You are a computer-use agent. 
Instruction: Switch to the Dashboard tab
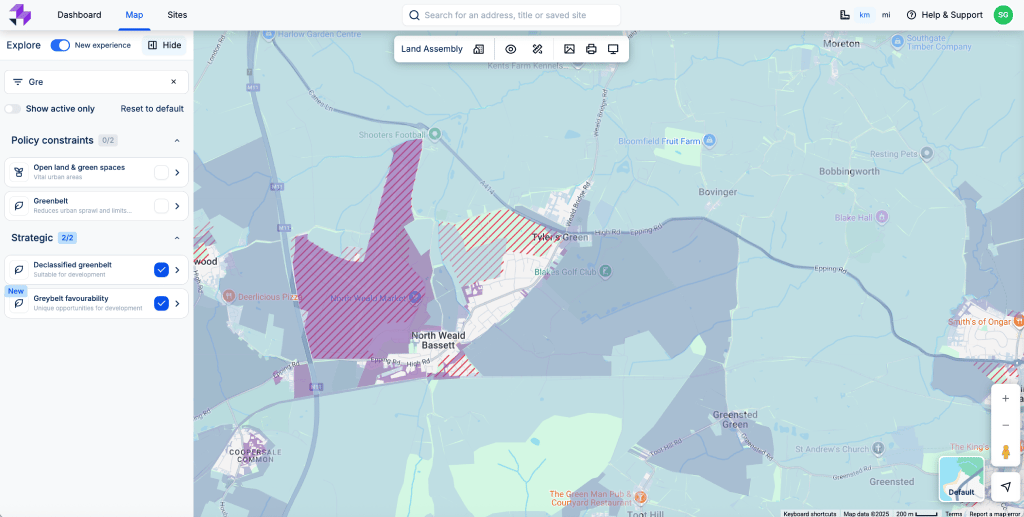coord(79,15)
